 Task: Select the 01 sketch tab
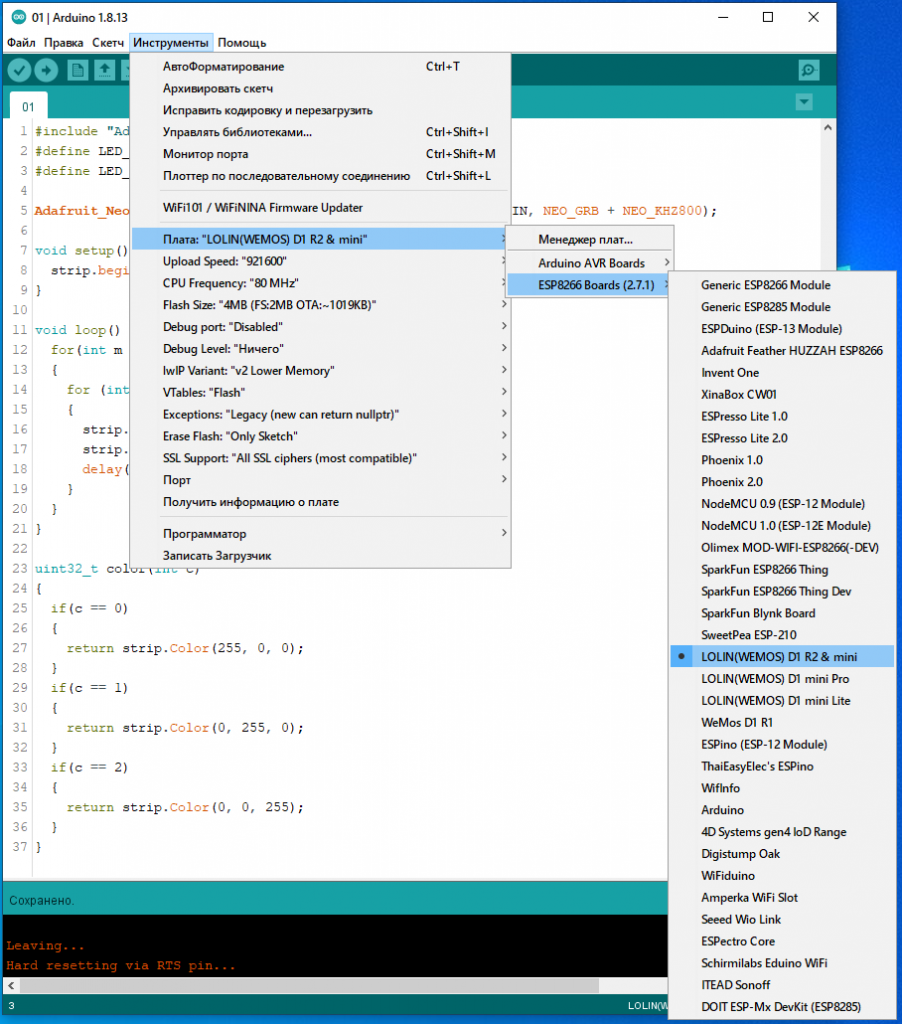pos(29,107)
